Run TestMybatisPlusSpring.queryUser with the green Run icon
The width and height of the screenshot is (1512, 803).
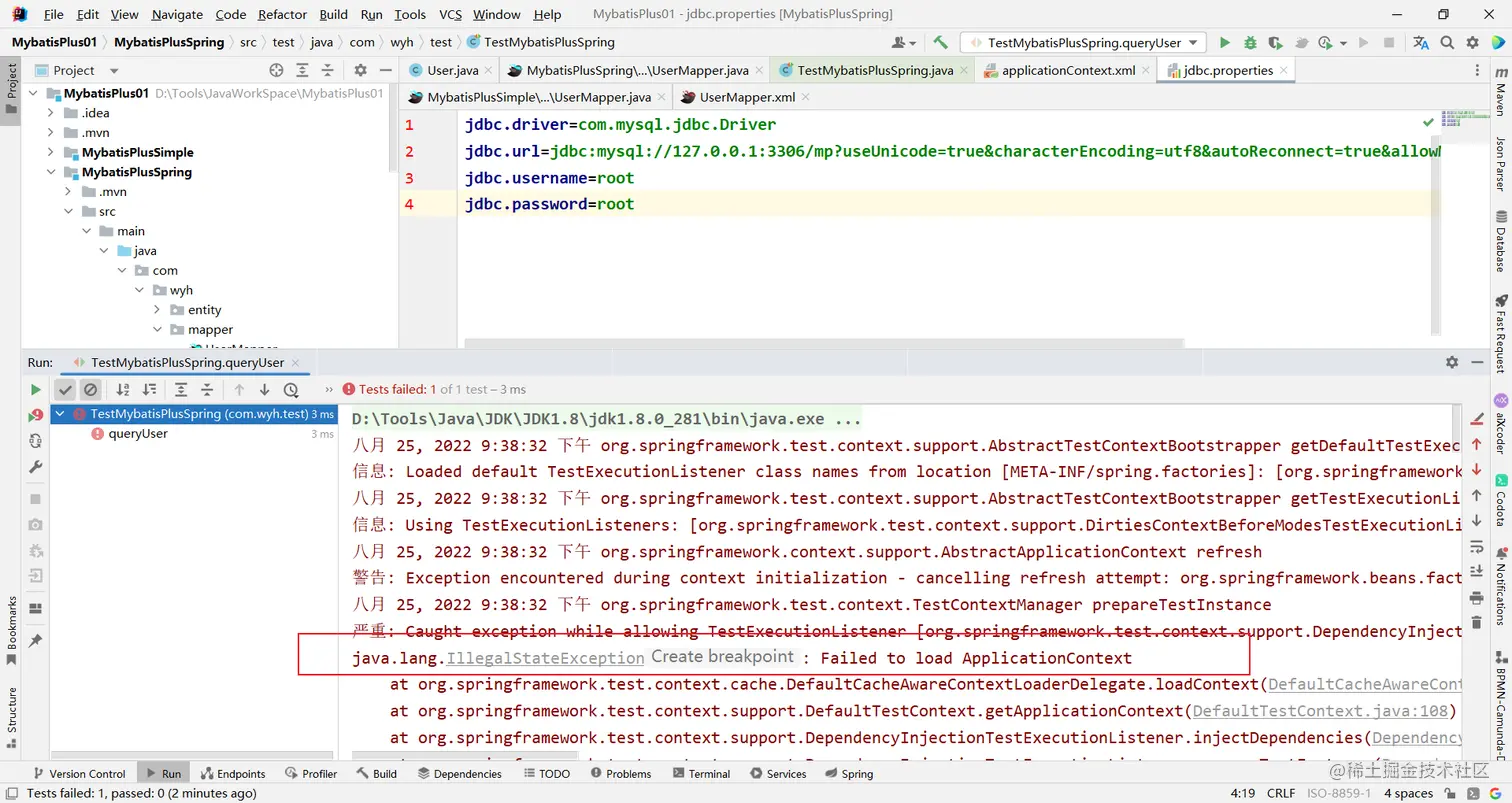(1225, 43)
